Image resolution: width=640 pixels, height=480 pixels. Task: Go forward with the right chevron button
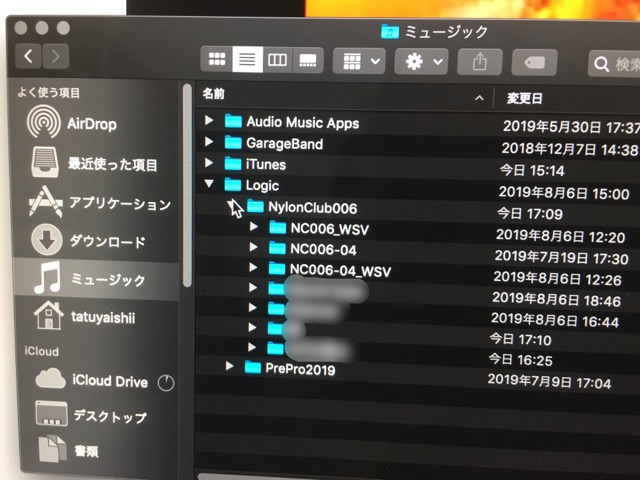pos(56,56)
